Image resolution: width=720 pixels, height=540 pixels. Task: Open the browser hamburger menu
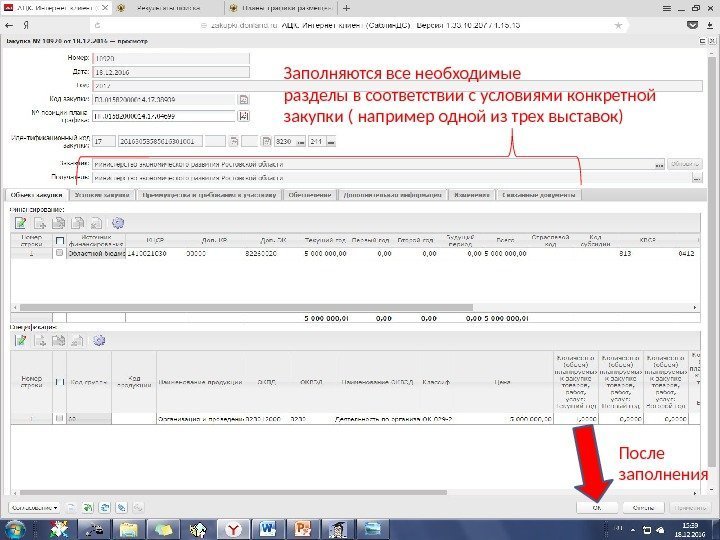pyautogui.click(x=667, y=8)
